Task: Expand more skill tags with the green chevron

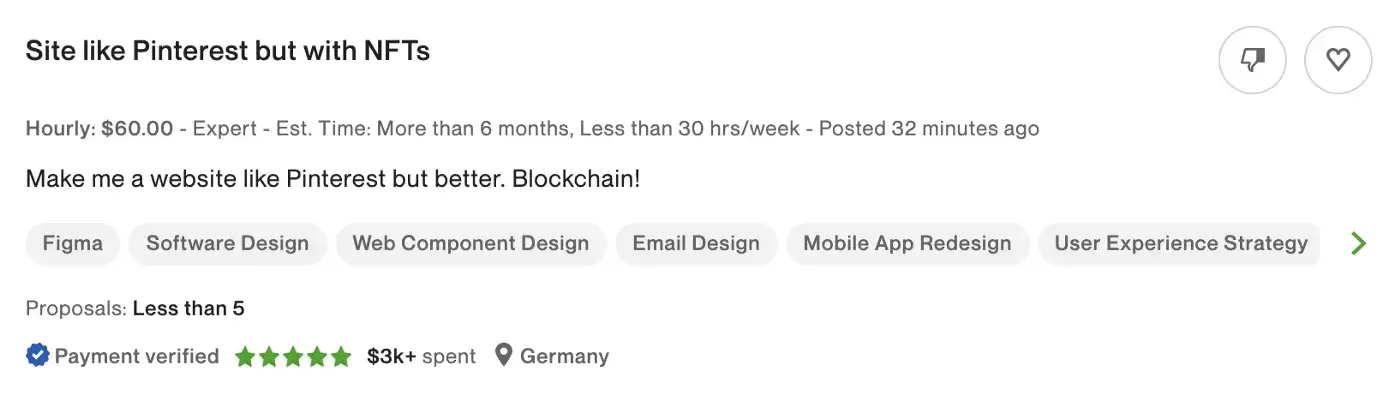Action: pyautogui.click(x=1358, y=243)
